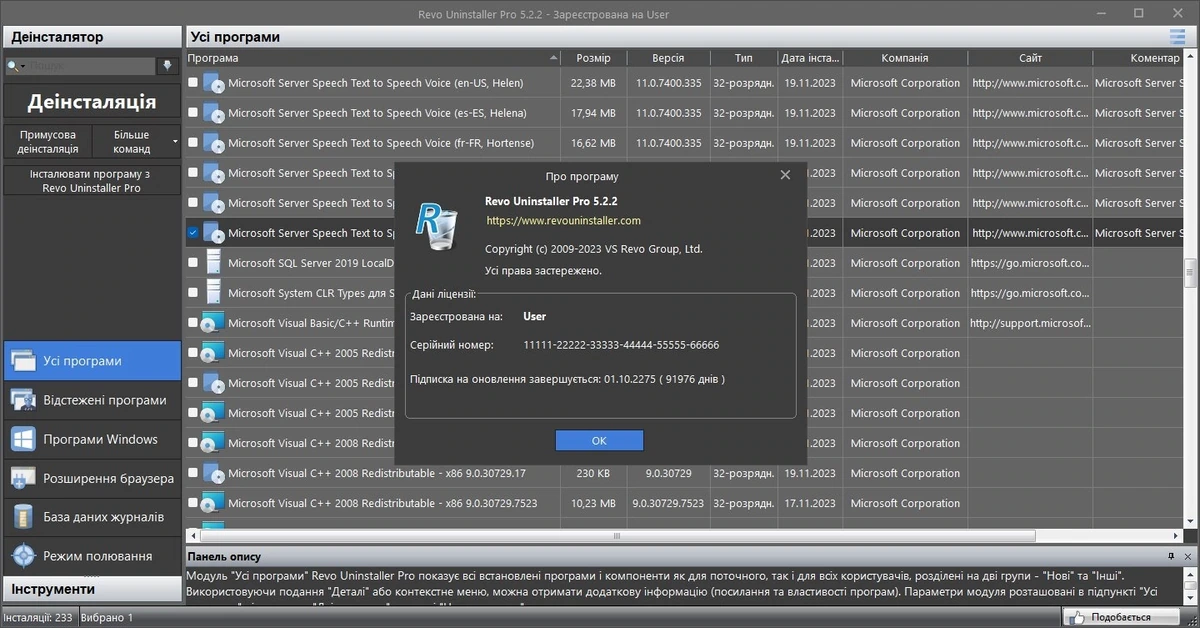Viewport: 1200px width, 628px height.
Task: Click icon of Visual C++ 2008 x86 9.0.30729.17
Action: 213,473
